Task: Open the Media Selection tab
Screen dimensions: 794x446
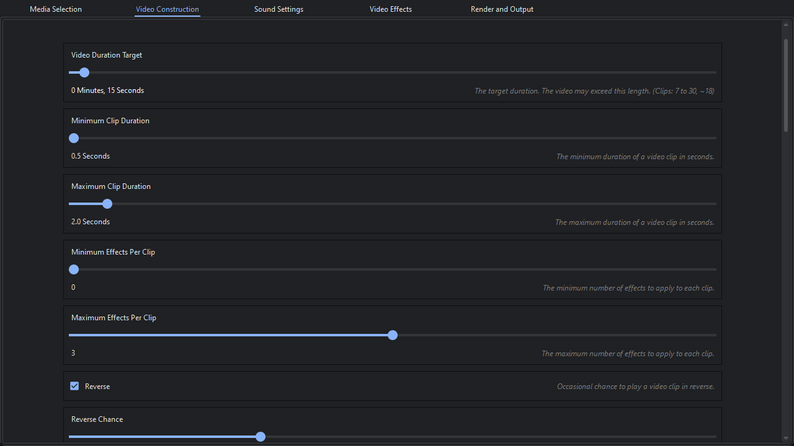Action: point(56,10)
